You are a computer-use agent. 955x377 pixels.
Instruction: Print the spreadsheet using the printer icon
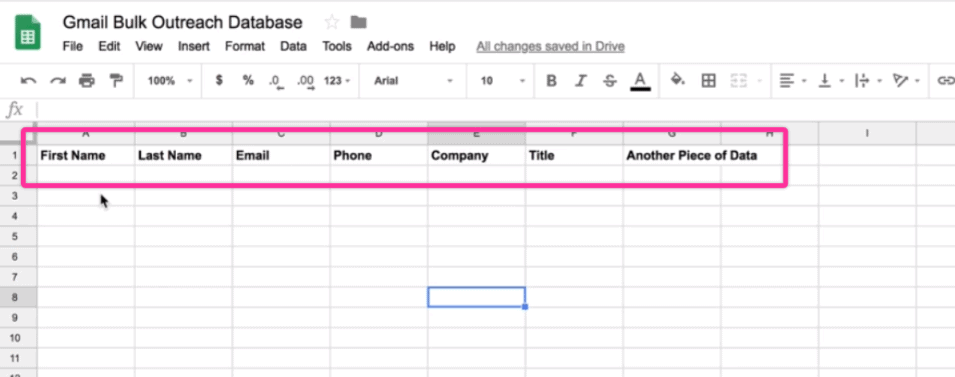[x=87, y=80]
